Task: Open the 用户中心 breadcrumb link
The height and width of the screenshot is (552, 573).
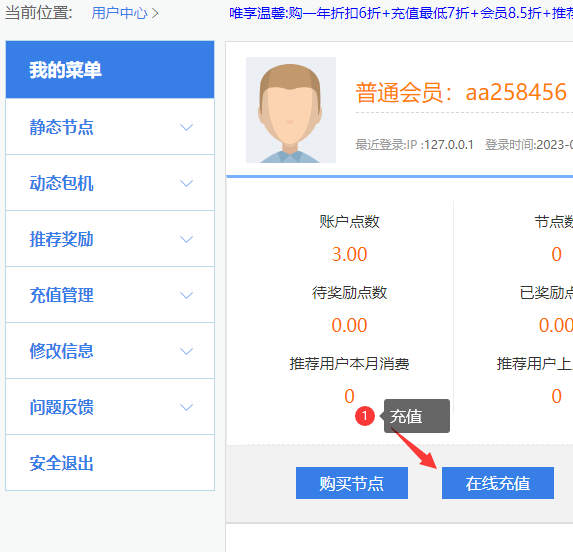Action: (119, 13)
